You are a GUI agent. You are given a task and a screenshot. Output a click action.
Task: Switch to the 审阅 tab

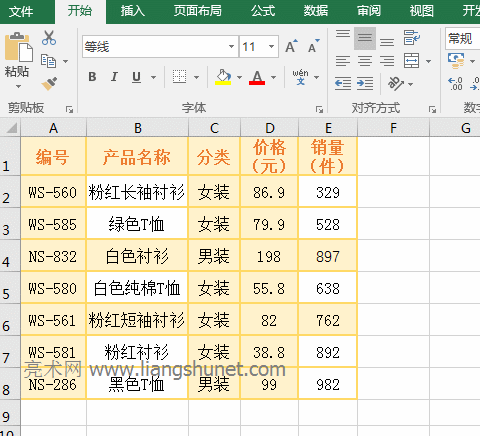(x=369, y=11)
